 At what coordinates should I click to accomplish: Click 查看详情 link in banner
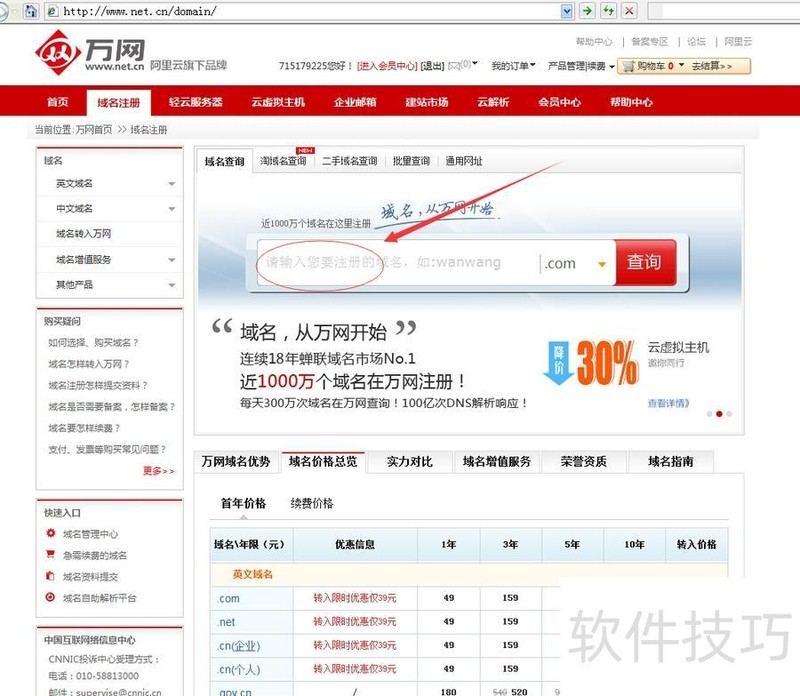tap(668, 404)
